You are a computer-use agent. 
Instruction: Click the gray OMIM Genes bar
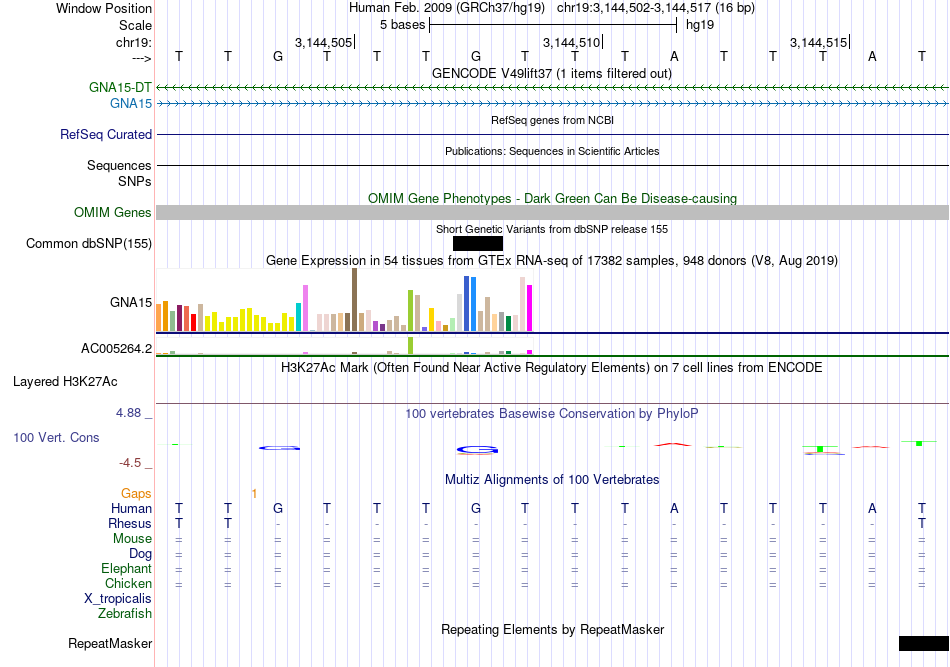pyautogui.click(x=552, y=213)
